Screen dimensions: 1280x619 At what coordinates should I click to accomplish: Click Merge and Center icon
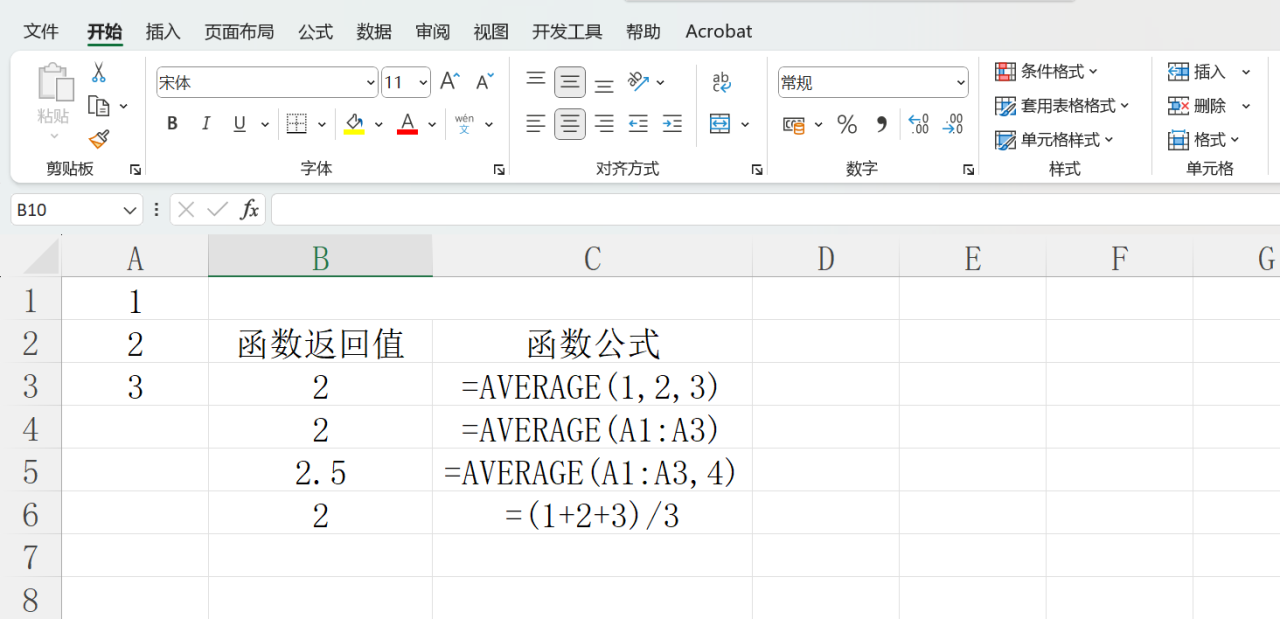[720, 124]
